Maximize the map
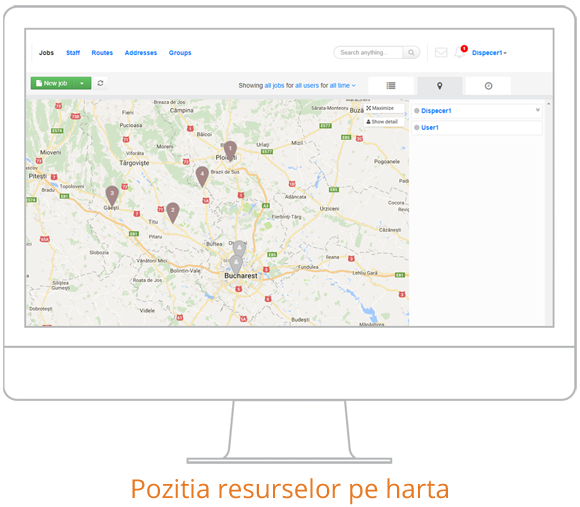The image size is (580, 507). [383, 108]
